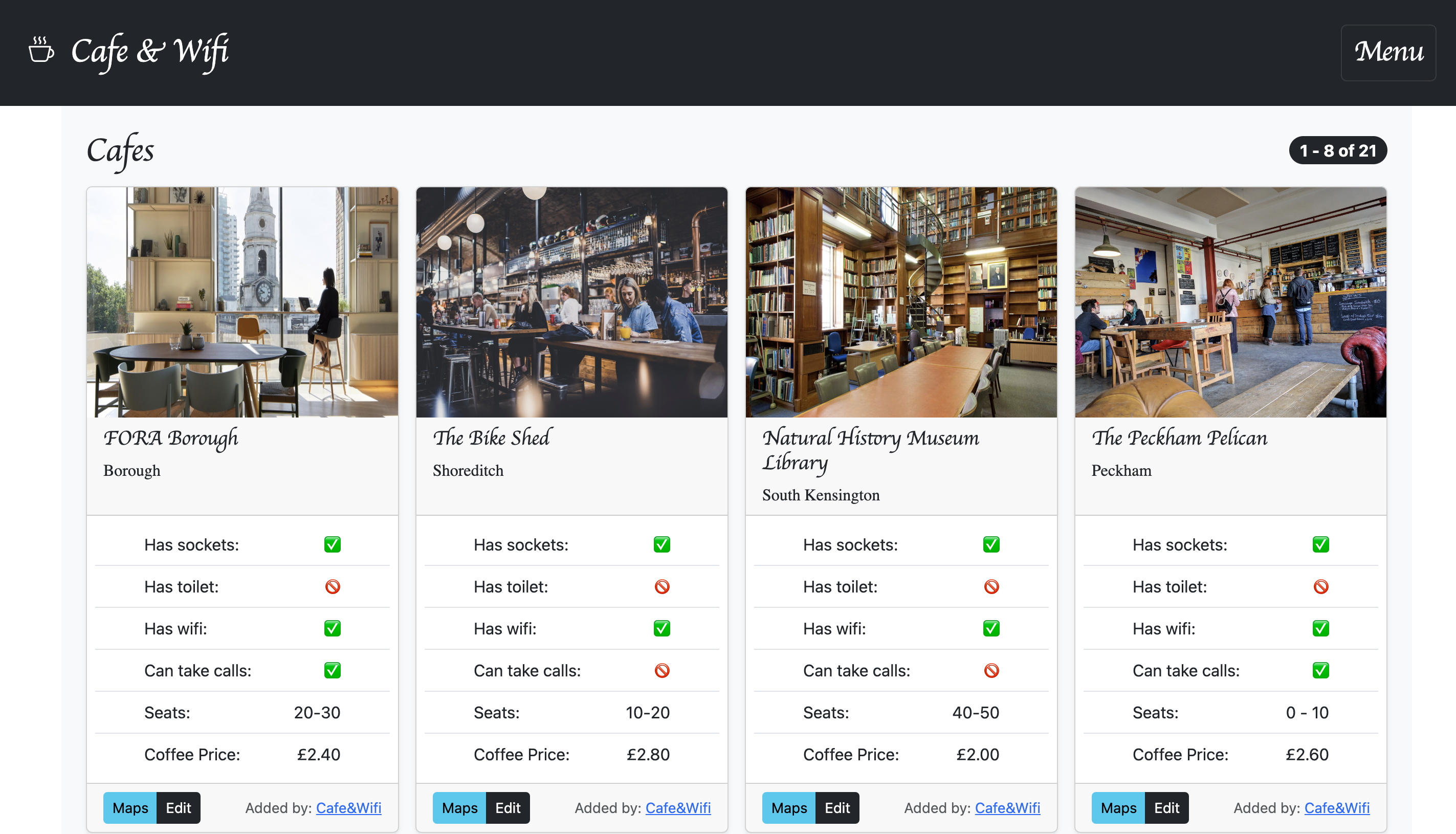The image size is (1456, 834).
Task: Click the Cafe & Wifi brand title
Action: pos(150,52)
